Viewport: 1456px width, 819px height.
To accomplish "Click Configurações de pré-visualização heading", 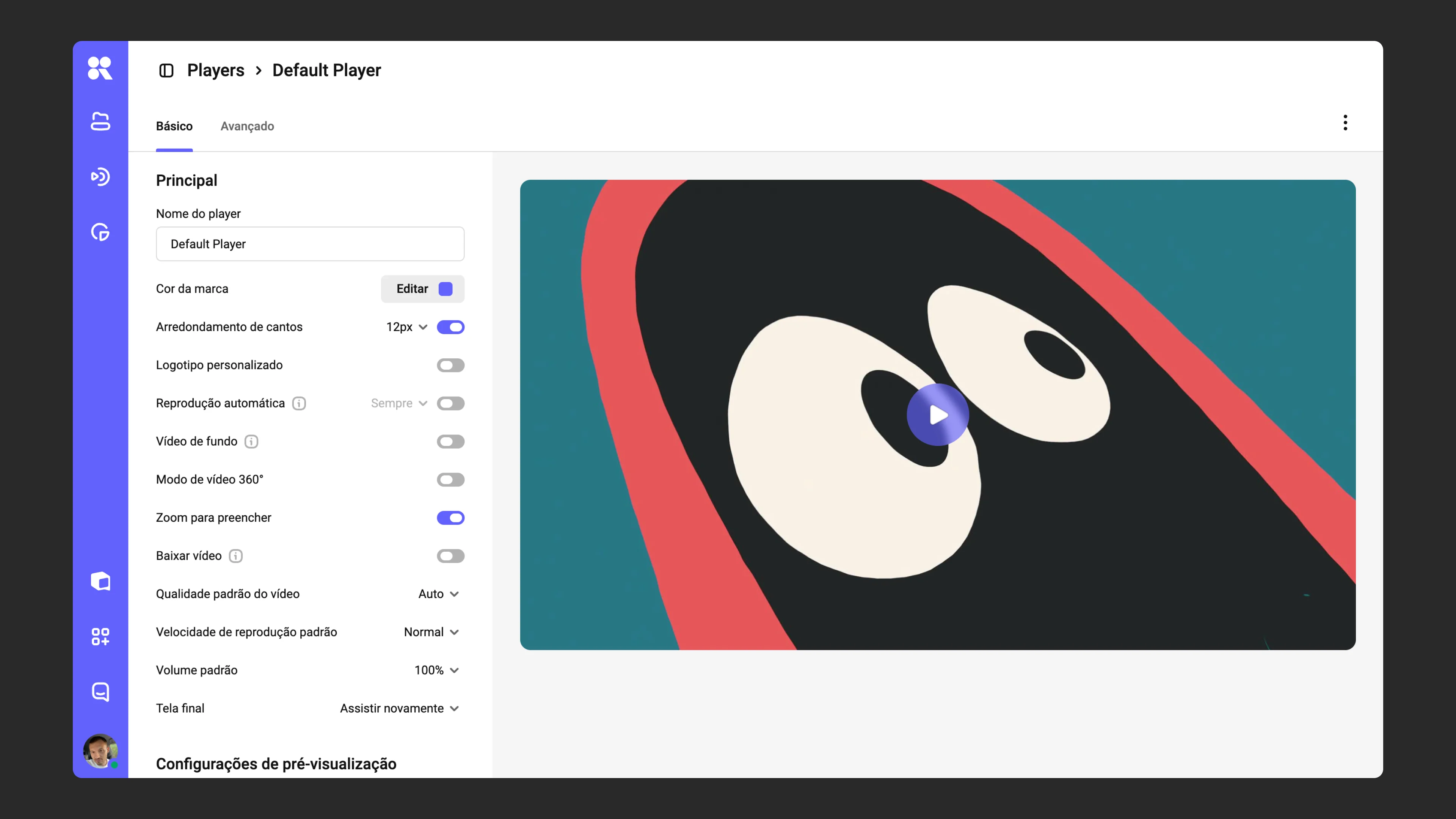I will (x=276, y=764).
